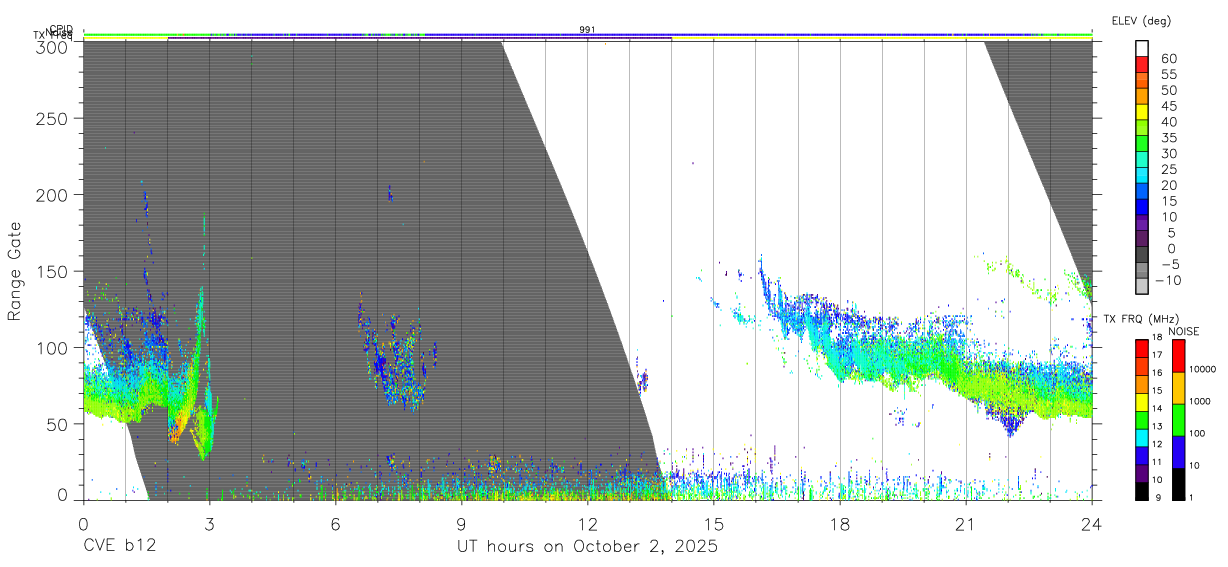Click the blue swatch in the NOISE color bar
This screenshot has width=1228, height=567.
tap(1178, 451)
